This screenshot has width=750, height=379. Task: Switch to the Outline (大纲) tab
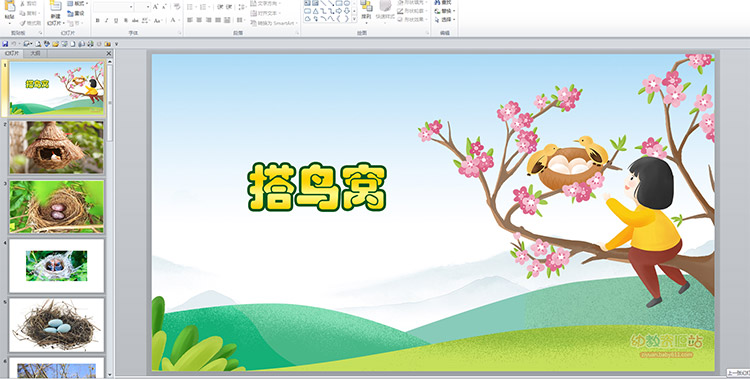(x=35, y=54)
